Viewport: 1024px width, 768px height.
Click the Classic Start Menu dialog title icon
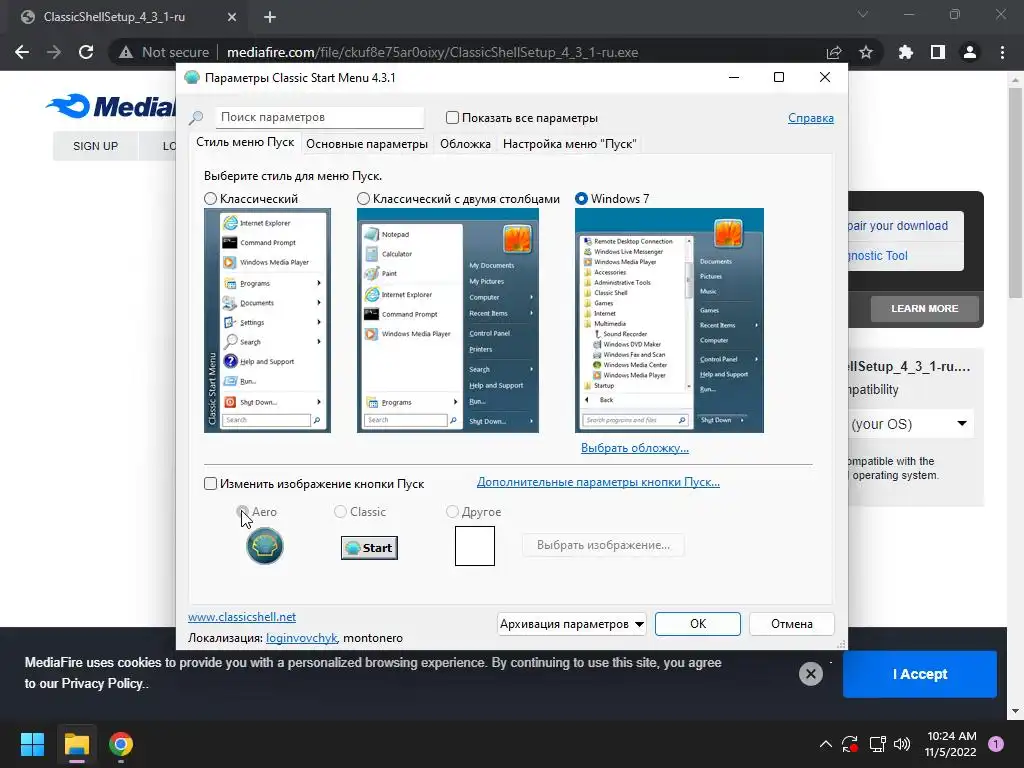click(x=191, y=78)
